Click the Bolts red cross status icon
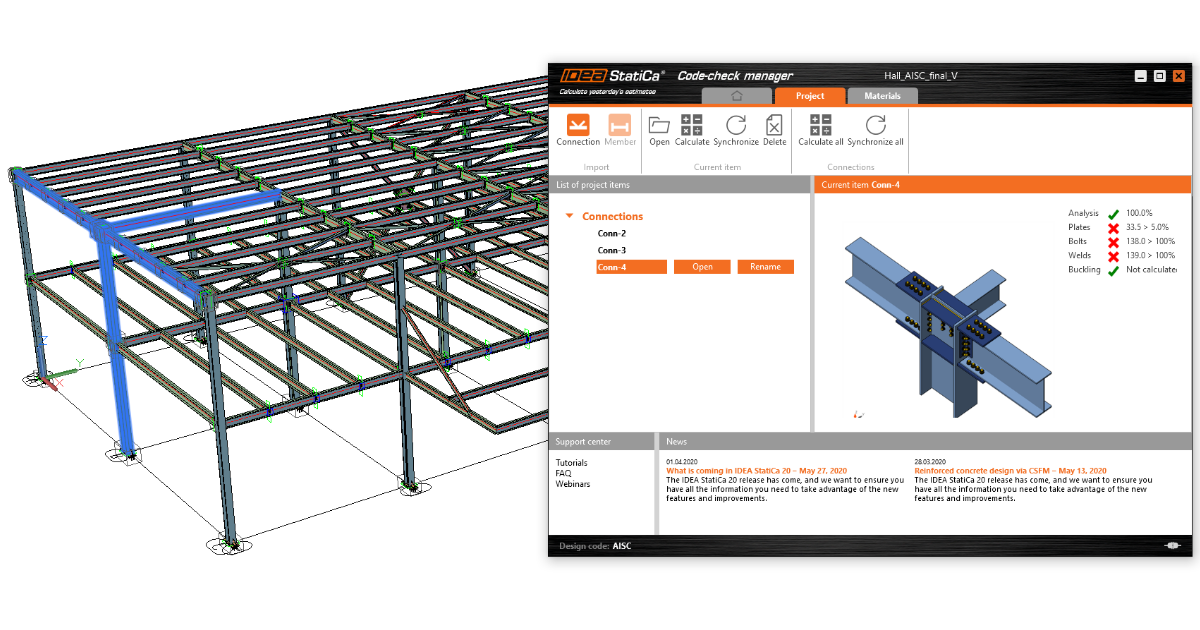The image size is (1200, 630). coord(1113,241)
